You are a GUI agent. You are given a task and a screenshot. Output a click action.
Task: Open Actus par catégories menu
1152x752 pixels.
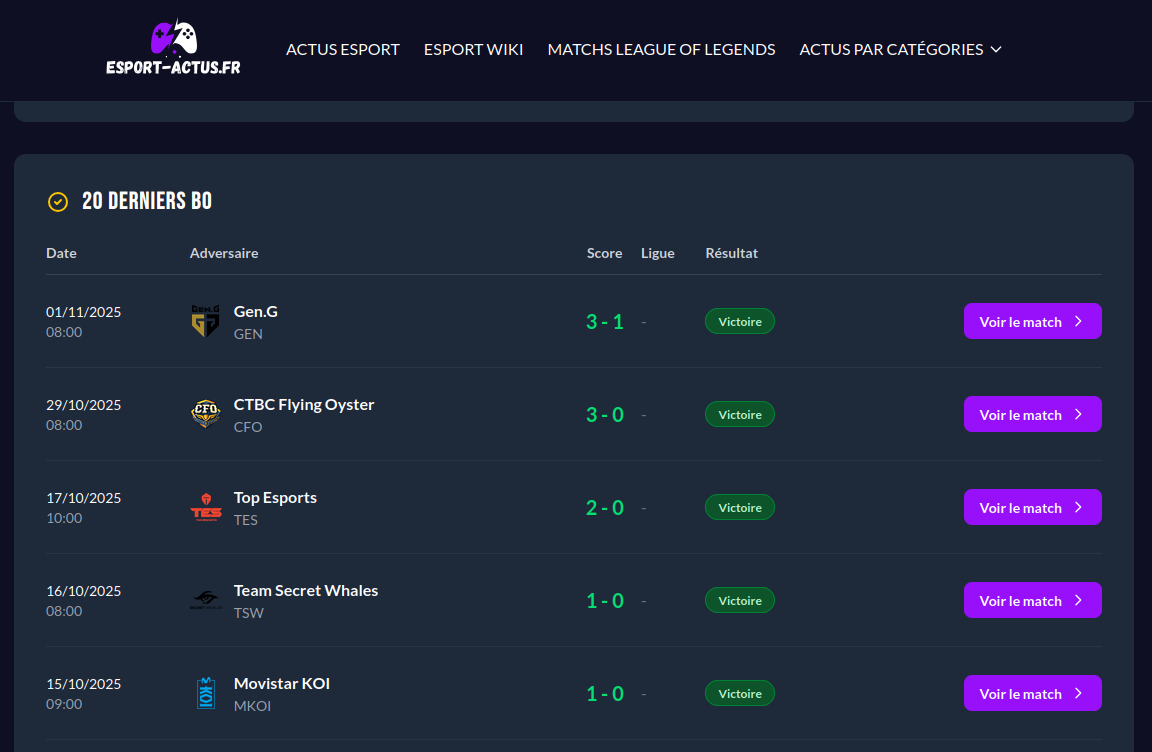point(900,49)
